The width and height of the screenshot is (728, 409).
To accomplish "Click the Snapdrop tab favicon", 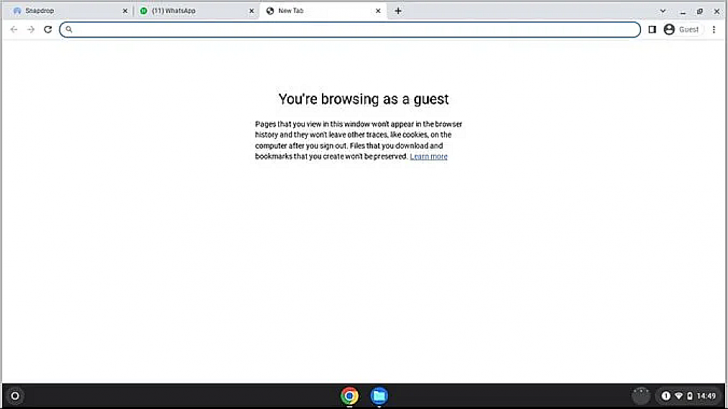I will 17,11.
